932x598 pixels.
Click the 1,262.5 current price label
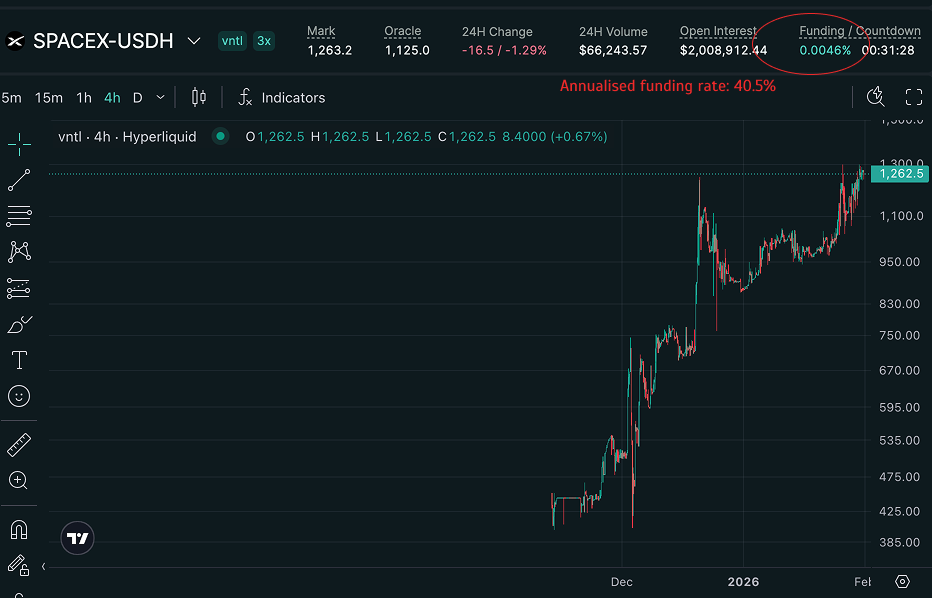(900, 174)
